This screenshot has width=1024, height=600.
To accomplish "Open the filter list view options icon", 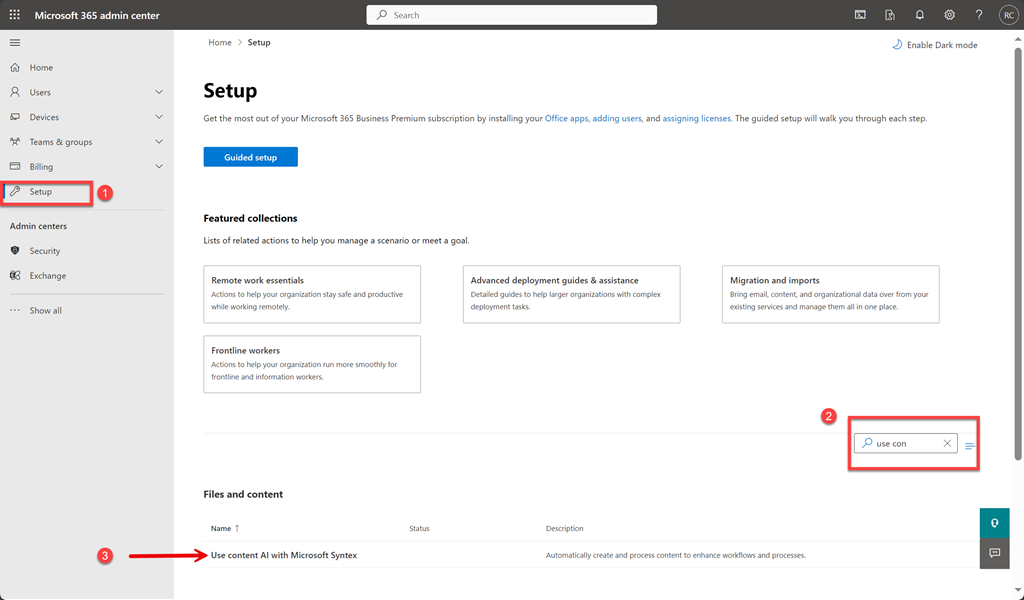I will (969, 446).
